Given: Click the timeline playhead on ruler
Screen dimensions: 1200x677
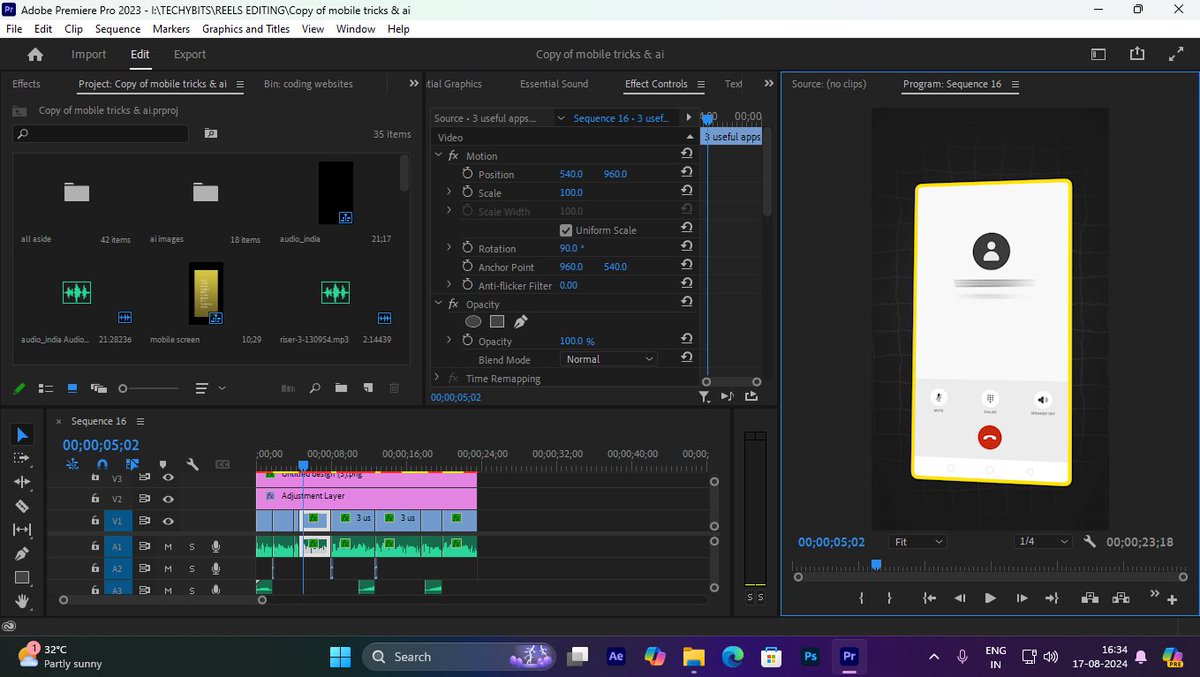Looking at the screenshot, I should [x=303, y=465].
